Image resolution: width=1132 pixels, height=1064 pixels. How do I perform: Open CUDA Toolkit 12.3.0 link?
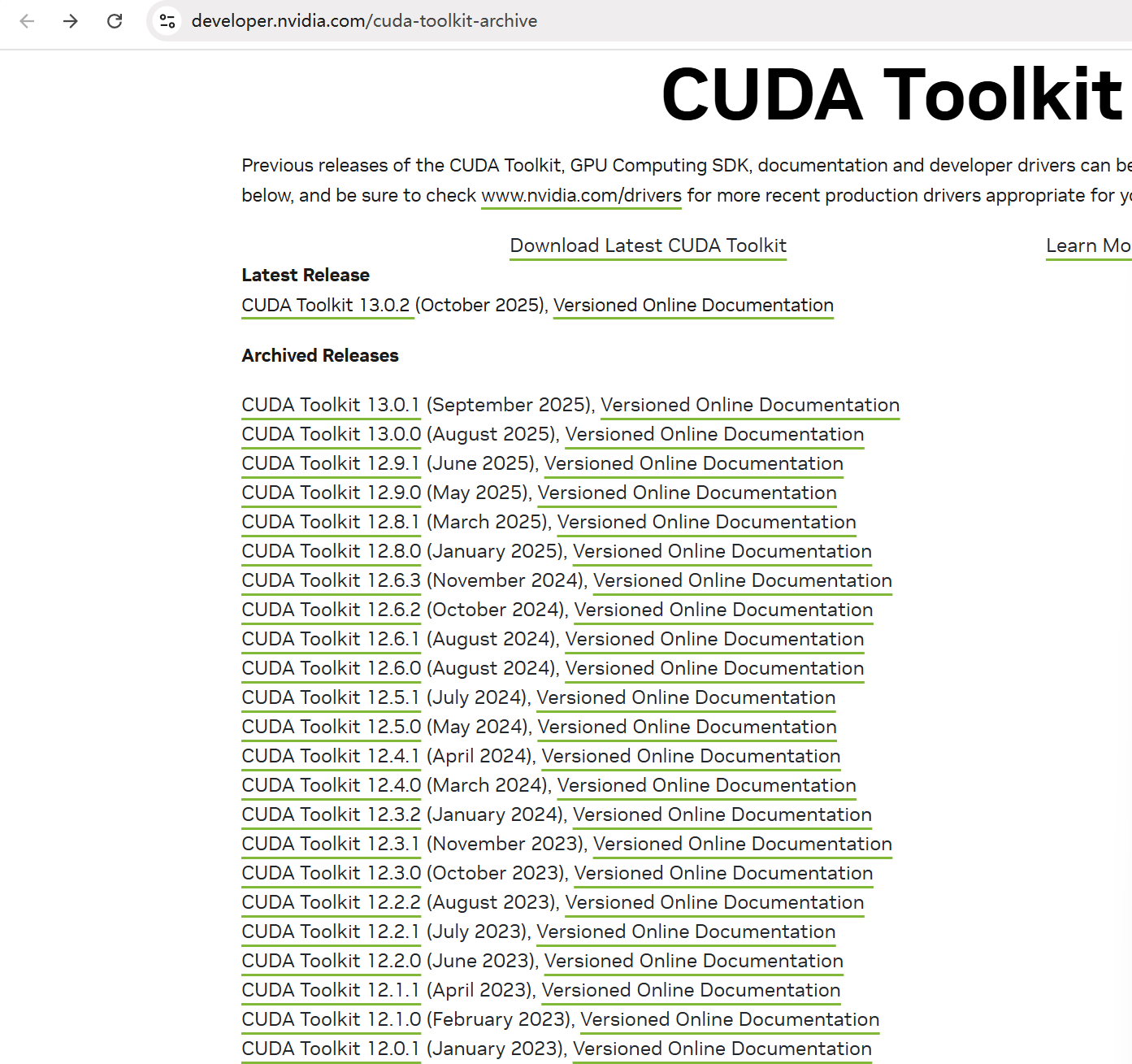click(331, 874)
